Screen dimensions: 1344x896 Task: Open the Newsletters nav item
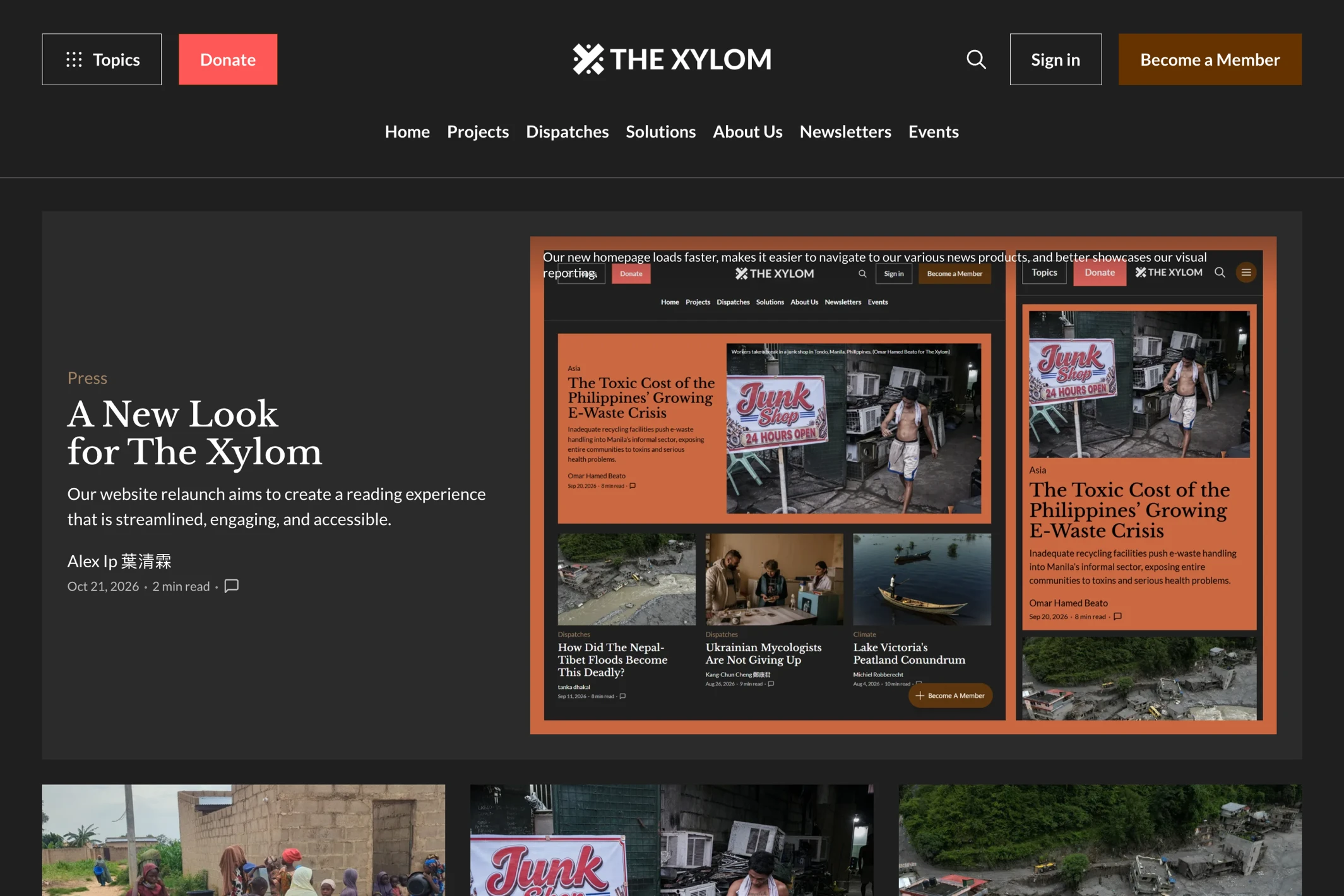(x=845, y=131)
